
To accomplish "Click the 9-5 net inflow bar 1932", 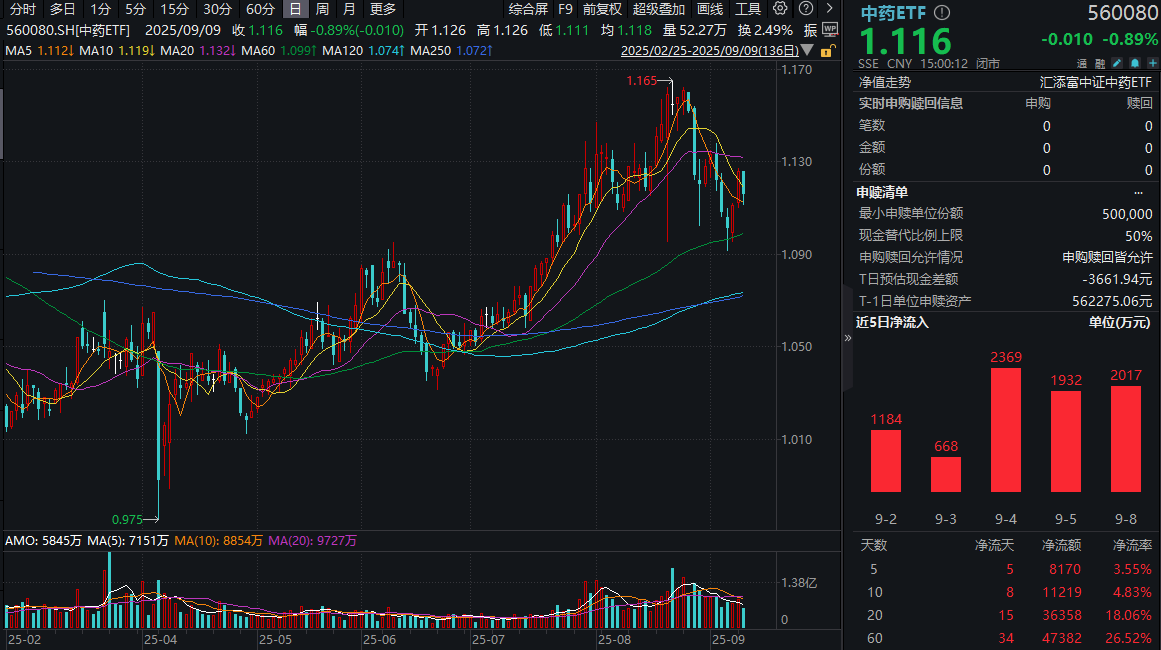I will (1065, 441).
